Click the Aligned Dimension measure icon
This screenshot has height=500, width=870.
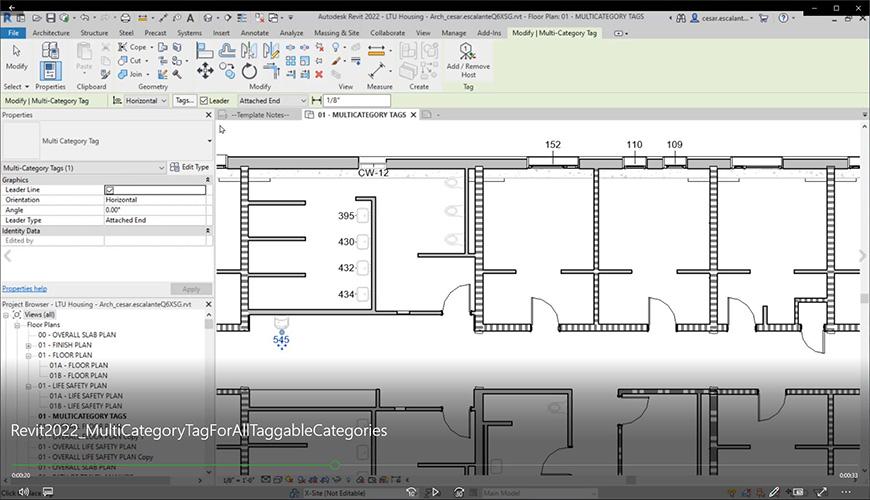[x=376, y=50]
